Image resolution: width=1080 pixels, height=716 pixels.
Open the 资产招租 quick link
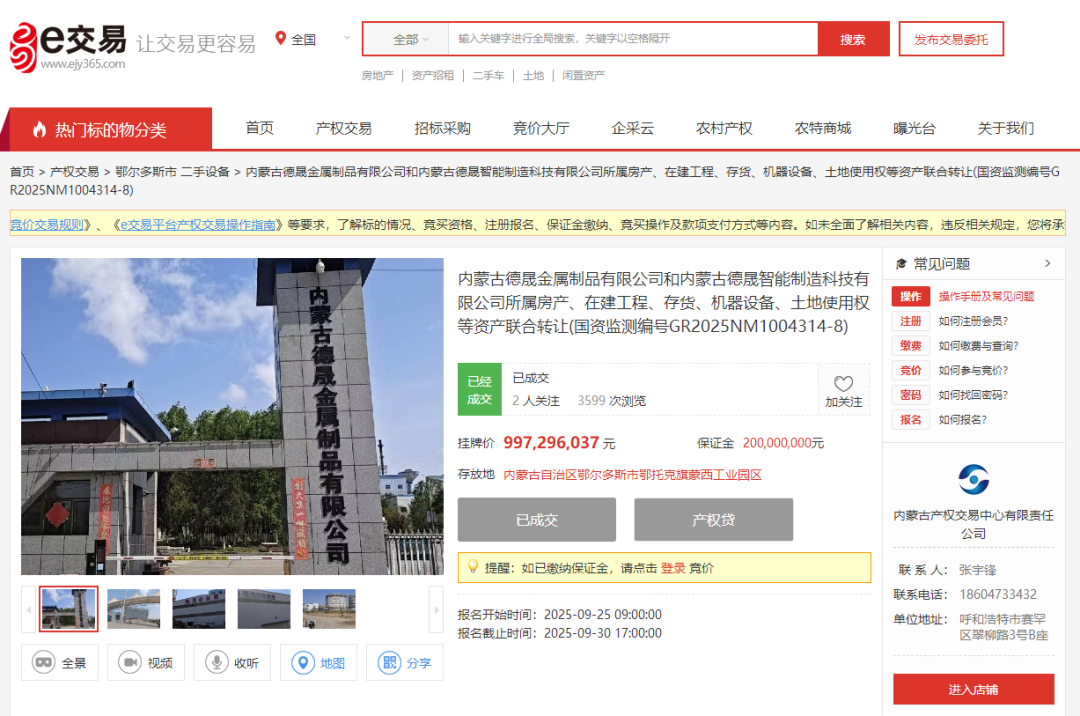(433, 75)
